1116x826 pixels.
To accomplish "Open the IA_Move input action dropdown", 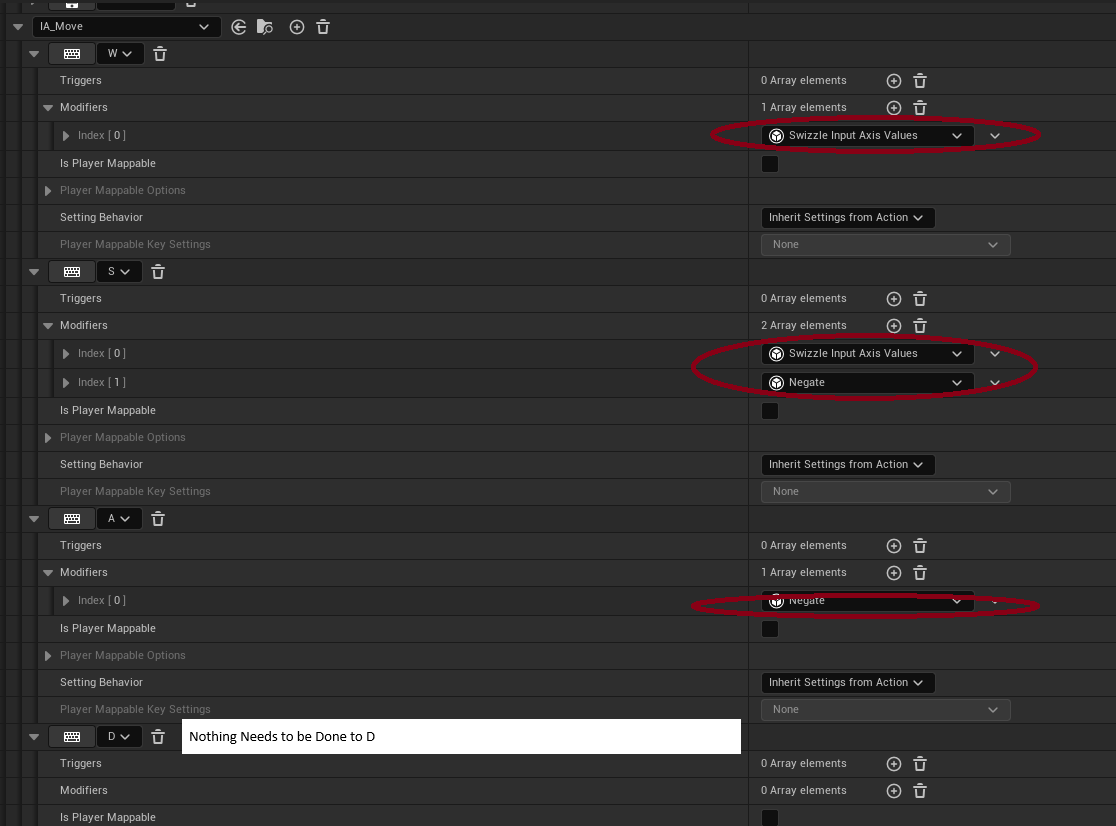I will (126, 27).
